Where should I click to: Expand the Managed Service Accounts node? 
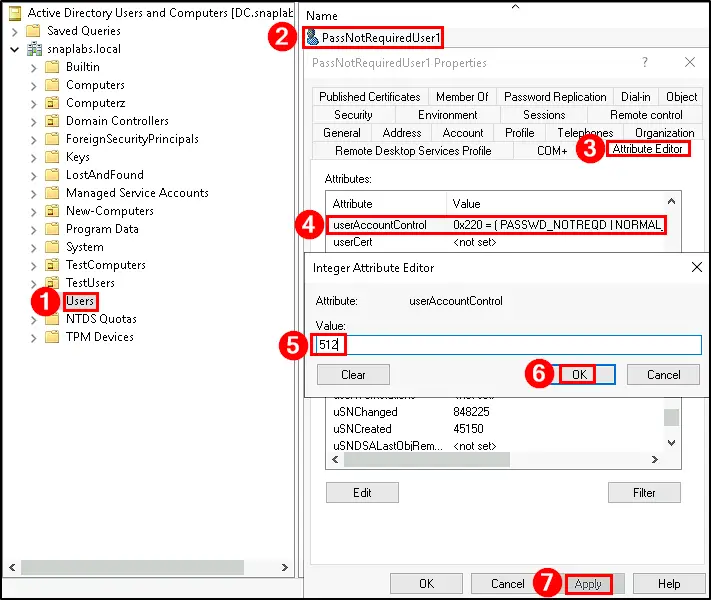click(33, 194)
